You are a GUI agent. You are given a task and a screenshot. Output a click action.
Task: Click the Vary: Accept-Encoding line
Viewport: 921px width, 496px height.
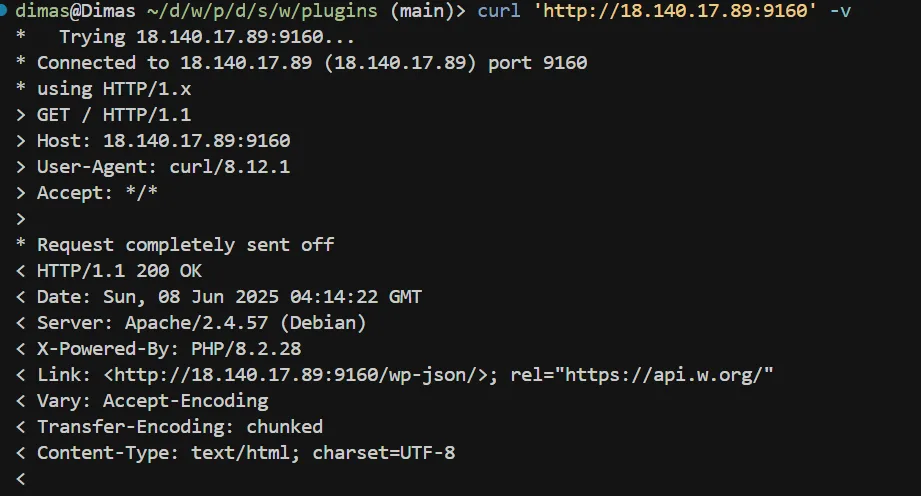click(153, 401)
